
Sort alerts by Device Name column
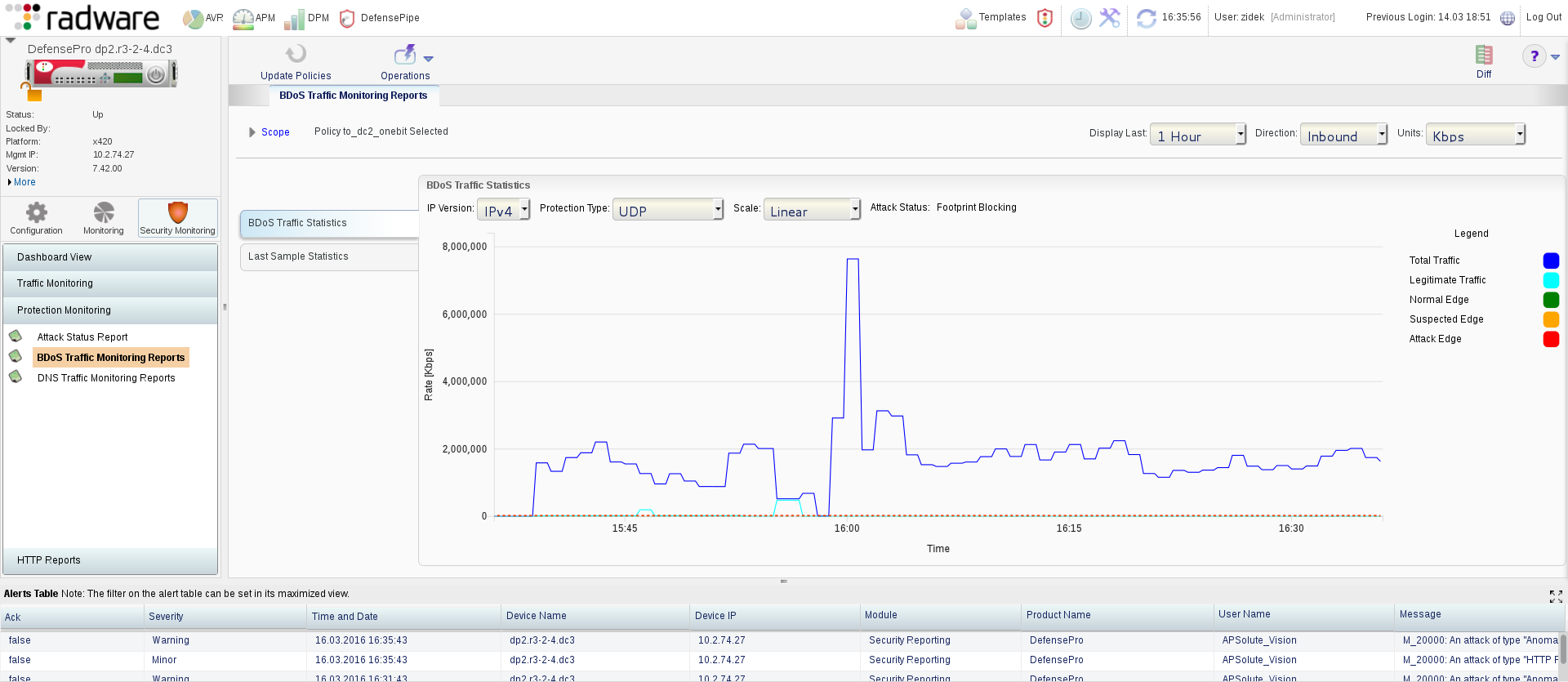coord(595,617)
